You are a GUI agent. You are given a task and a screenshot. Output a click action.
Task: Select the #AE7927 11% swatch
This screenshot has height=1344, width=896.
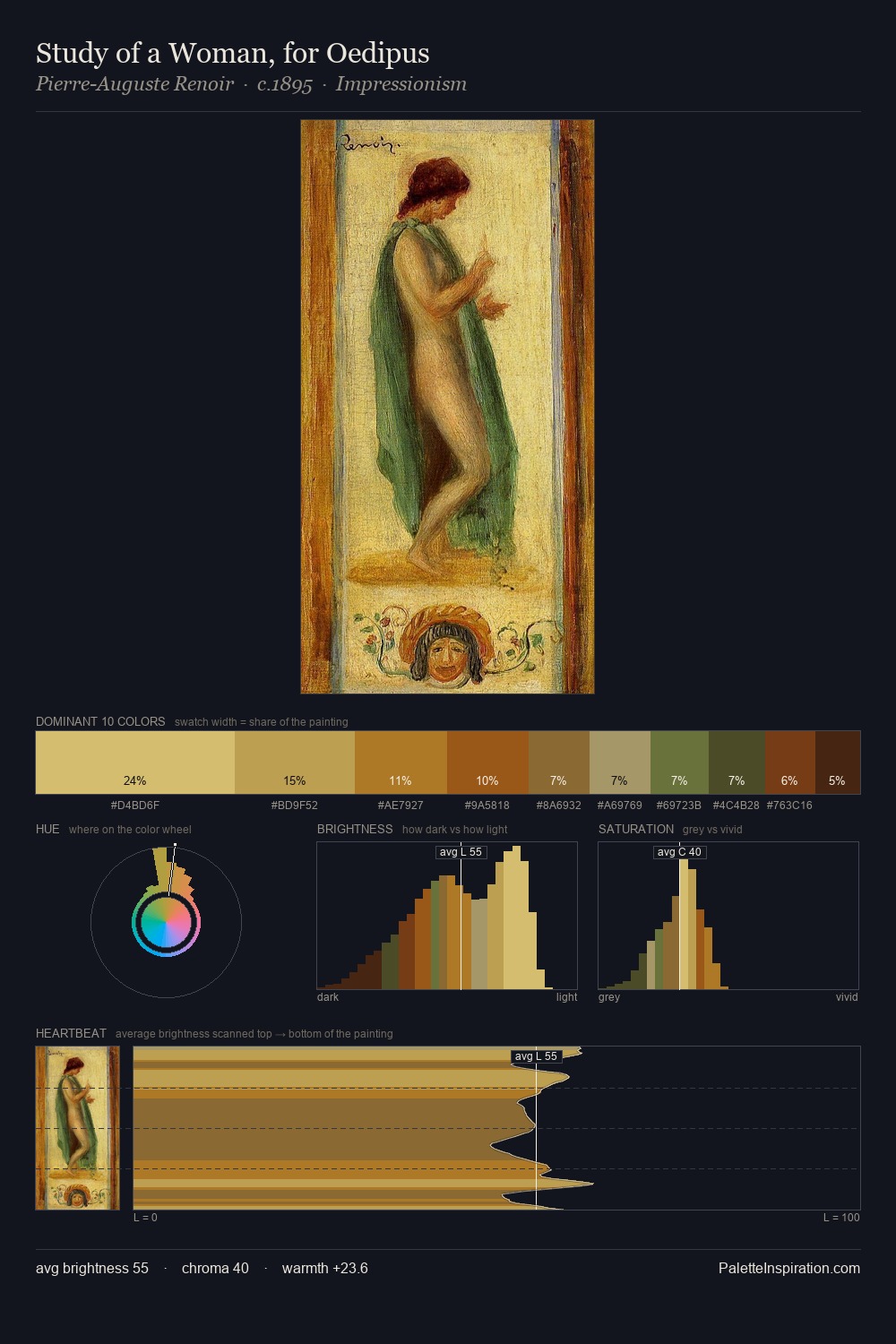pos(401,762)
